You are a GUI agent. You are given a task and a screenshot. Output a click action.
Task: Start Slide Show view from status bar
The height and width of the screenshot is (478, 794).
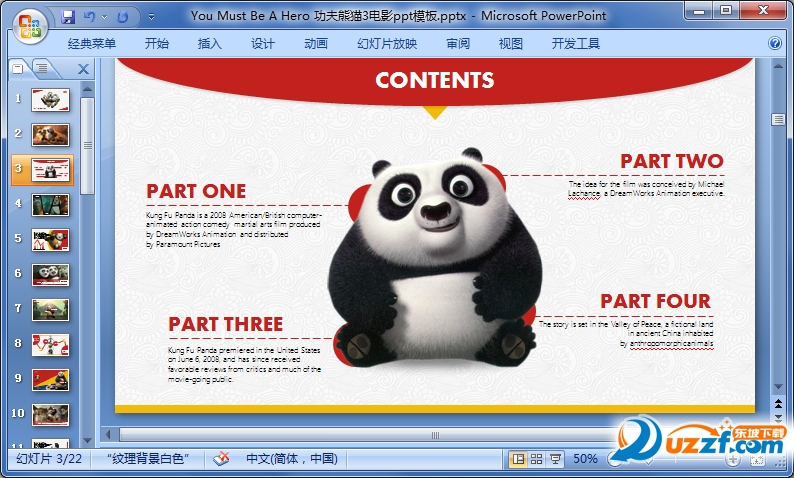pyautogui.click(x=555, y=459)
